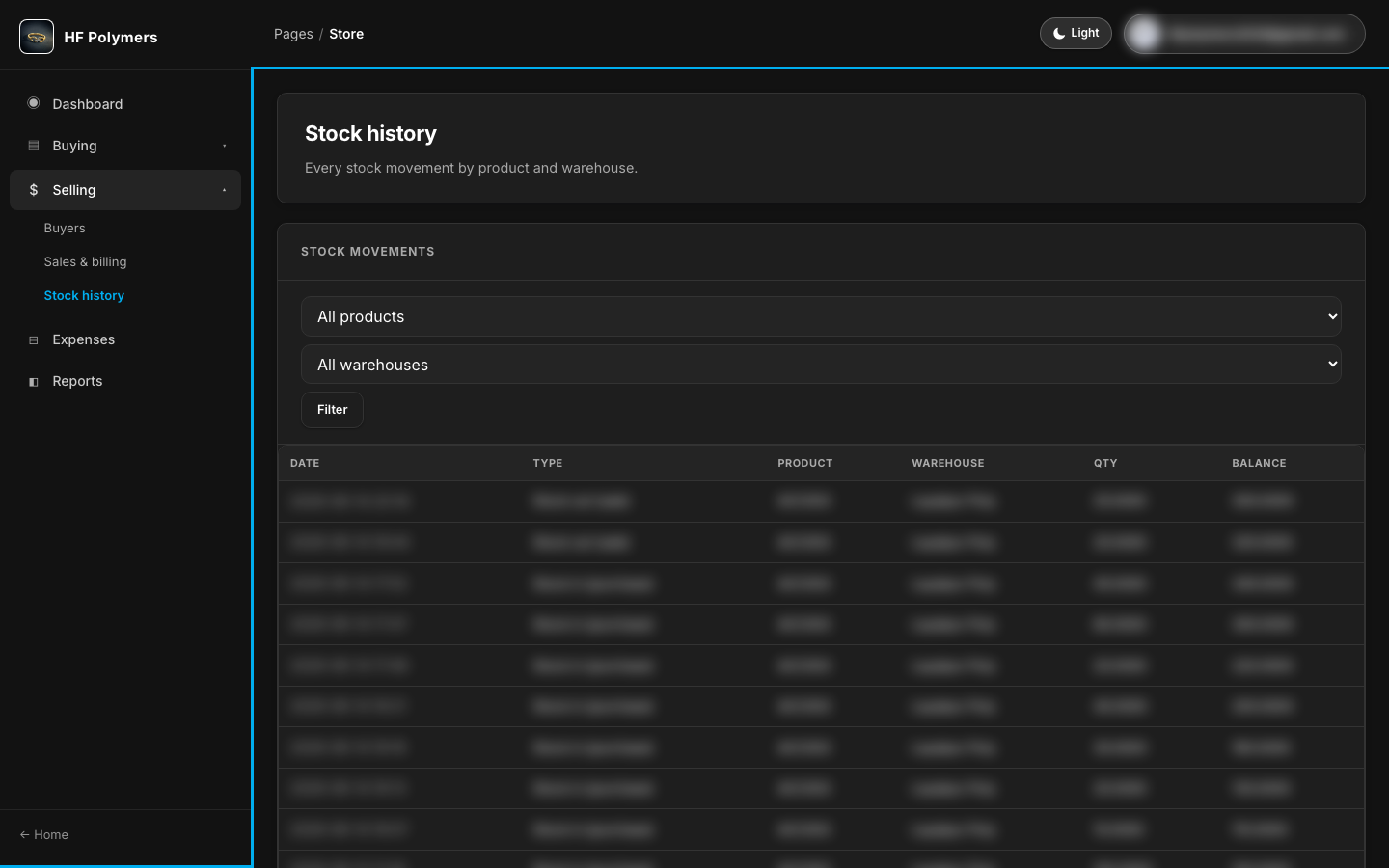The height and width of the screenshot is (868, 1389).
Task: Click the dollar sign Selling icon
Action: pyautogui.click(x=34, y=190)
